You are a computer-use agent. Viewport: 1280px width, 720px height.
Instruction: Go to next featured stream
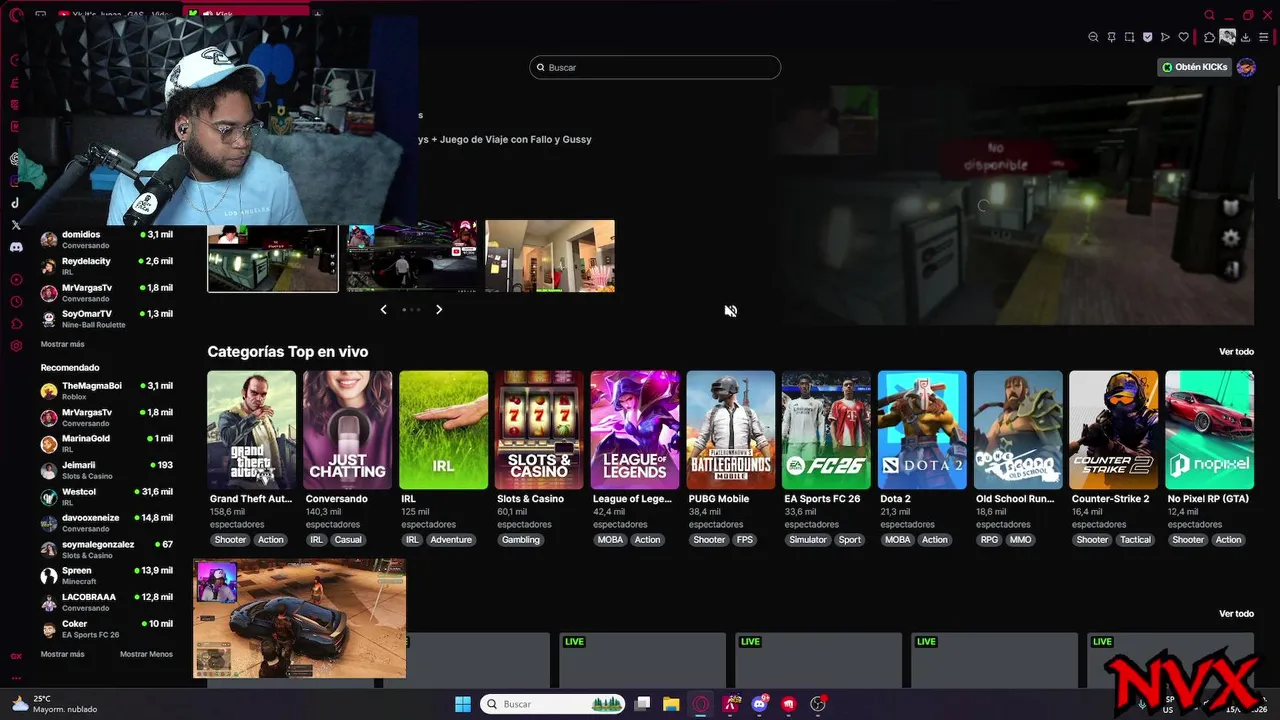coord(438,310)
